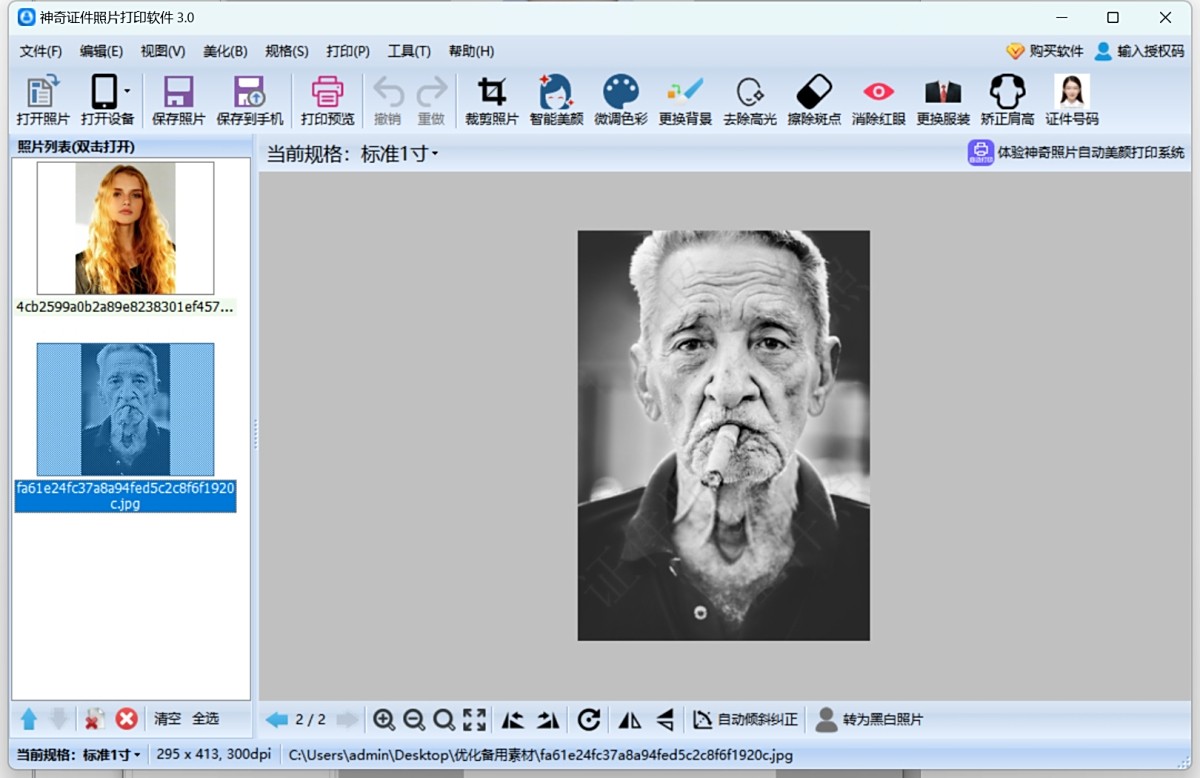
Task: Click the print preview (打印预览) icon
Action: [327, 101]
